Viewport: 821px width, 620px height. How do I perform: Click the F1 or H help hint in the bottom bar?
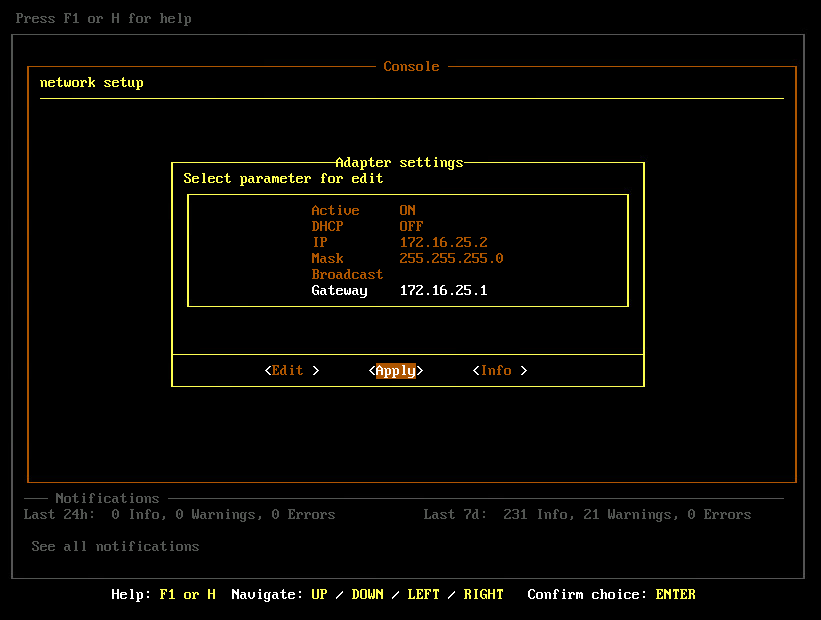[187, 595]
